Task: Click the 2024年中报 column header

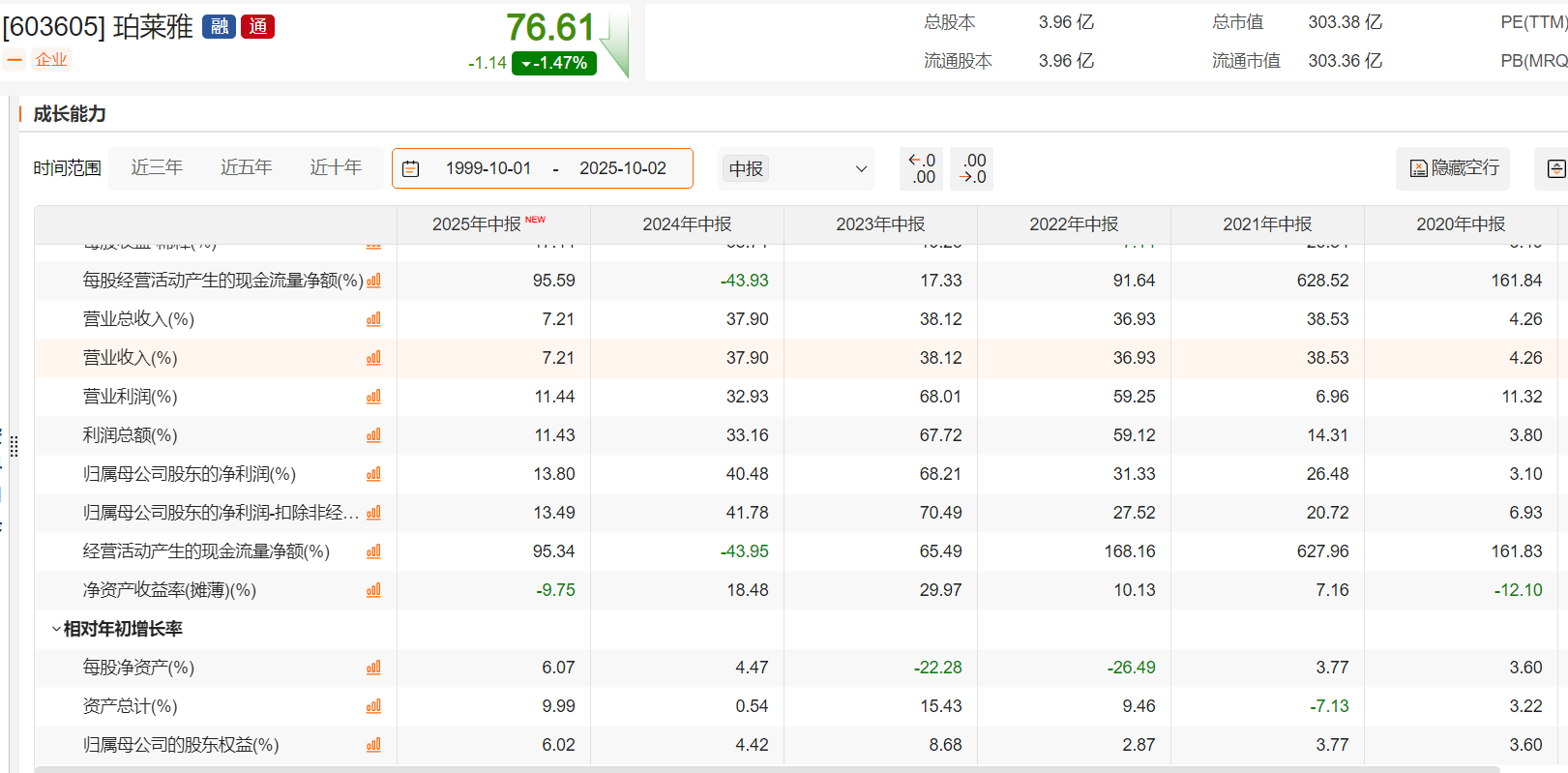Action: (687, 224)
